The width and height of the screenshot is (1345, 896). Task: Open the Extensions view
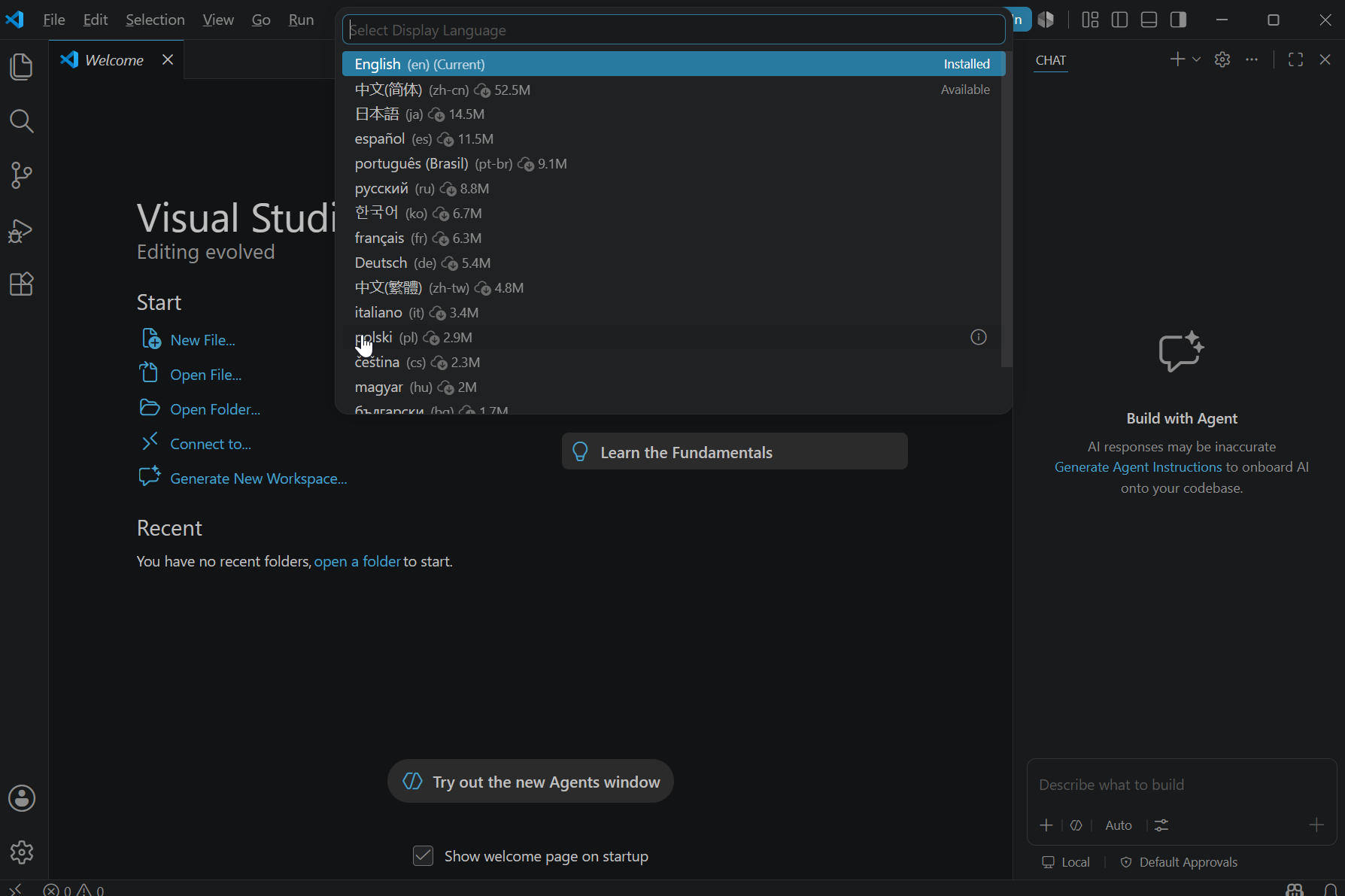coord(22,284)
